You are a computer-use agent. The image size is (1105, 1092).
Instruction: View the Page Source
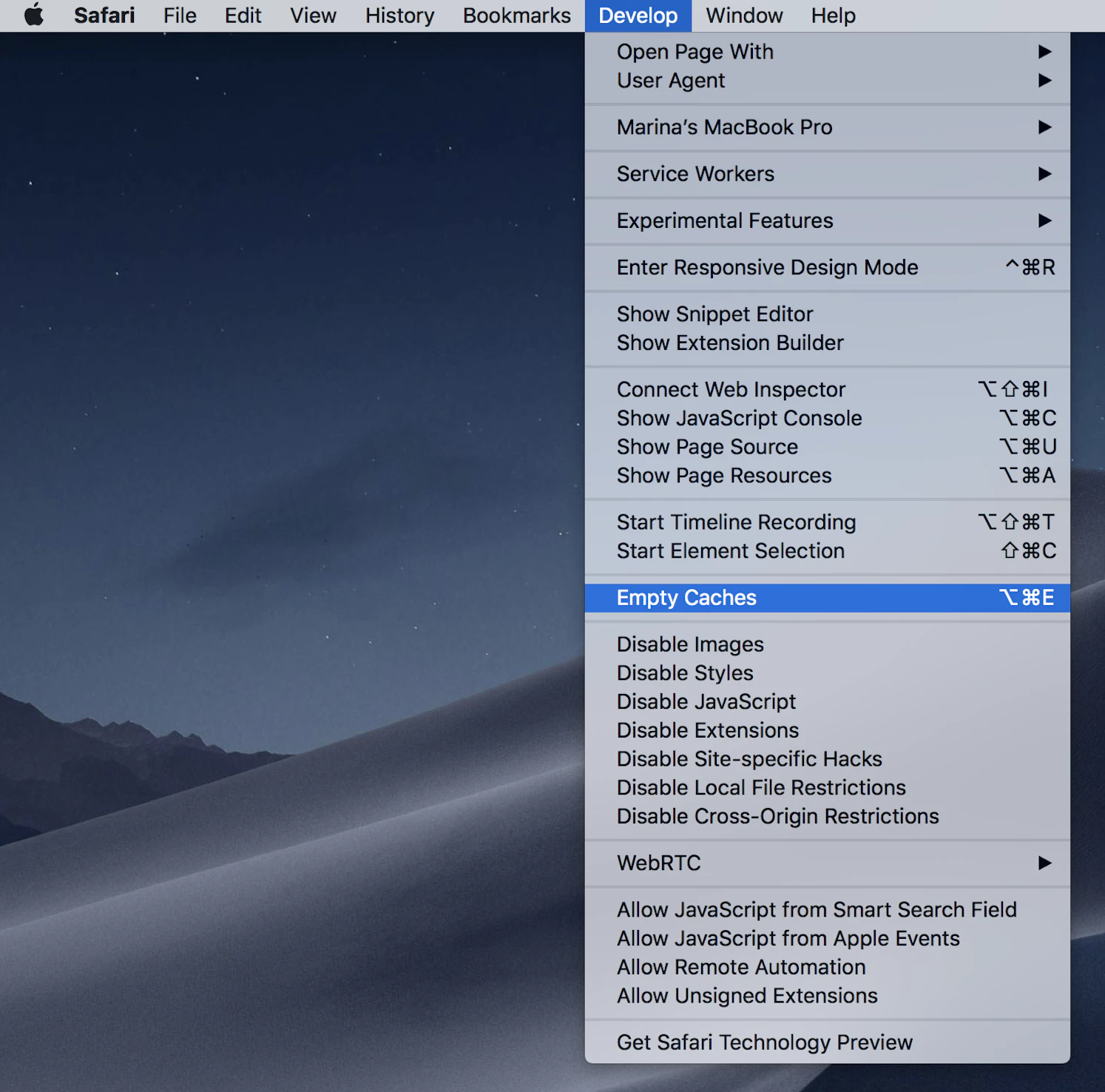[x=706, y=447]
